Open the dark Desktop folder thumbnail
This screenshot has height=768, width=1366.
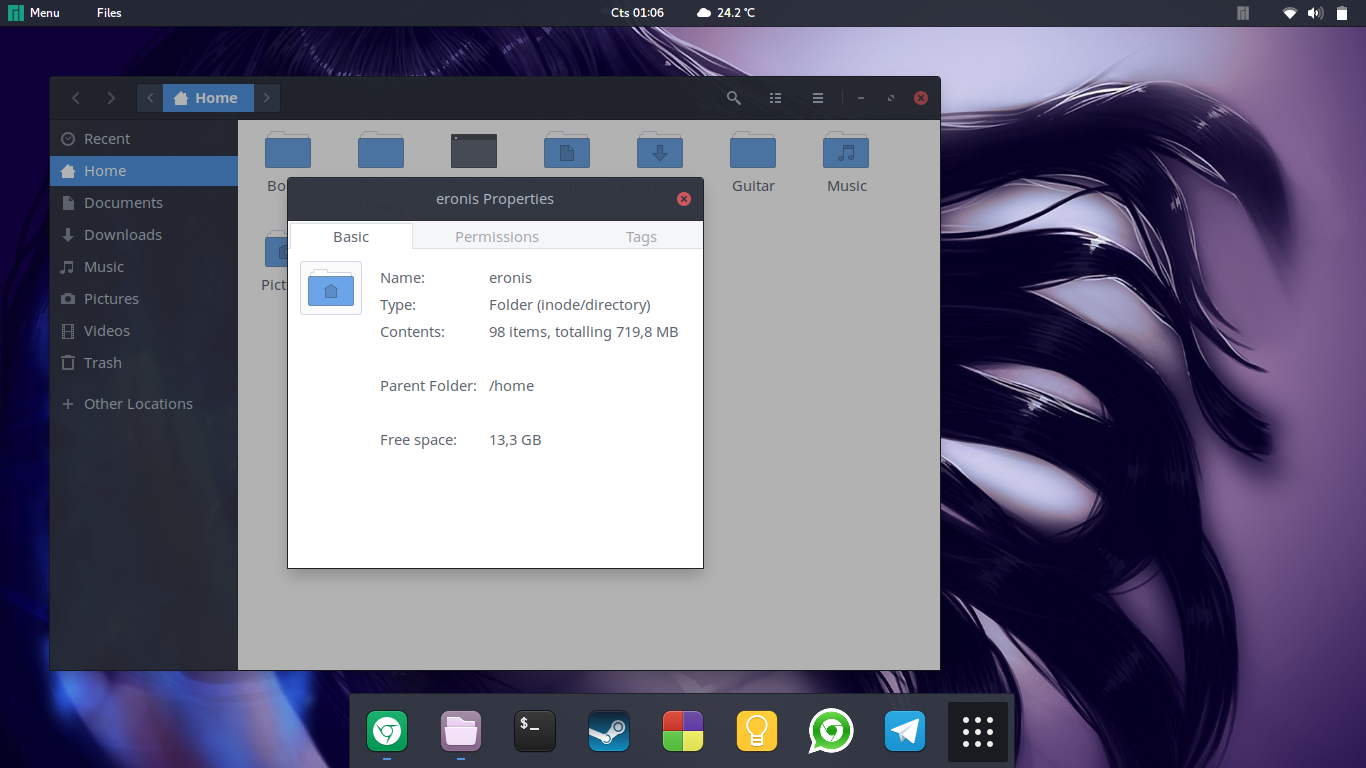pyautogui.click(x=474, y=150)
